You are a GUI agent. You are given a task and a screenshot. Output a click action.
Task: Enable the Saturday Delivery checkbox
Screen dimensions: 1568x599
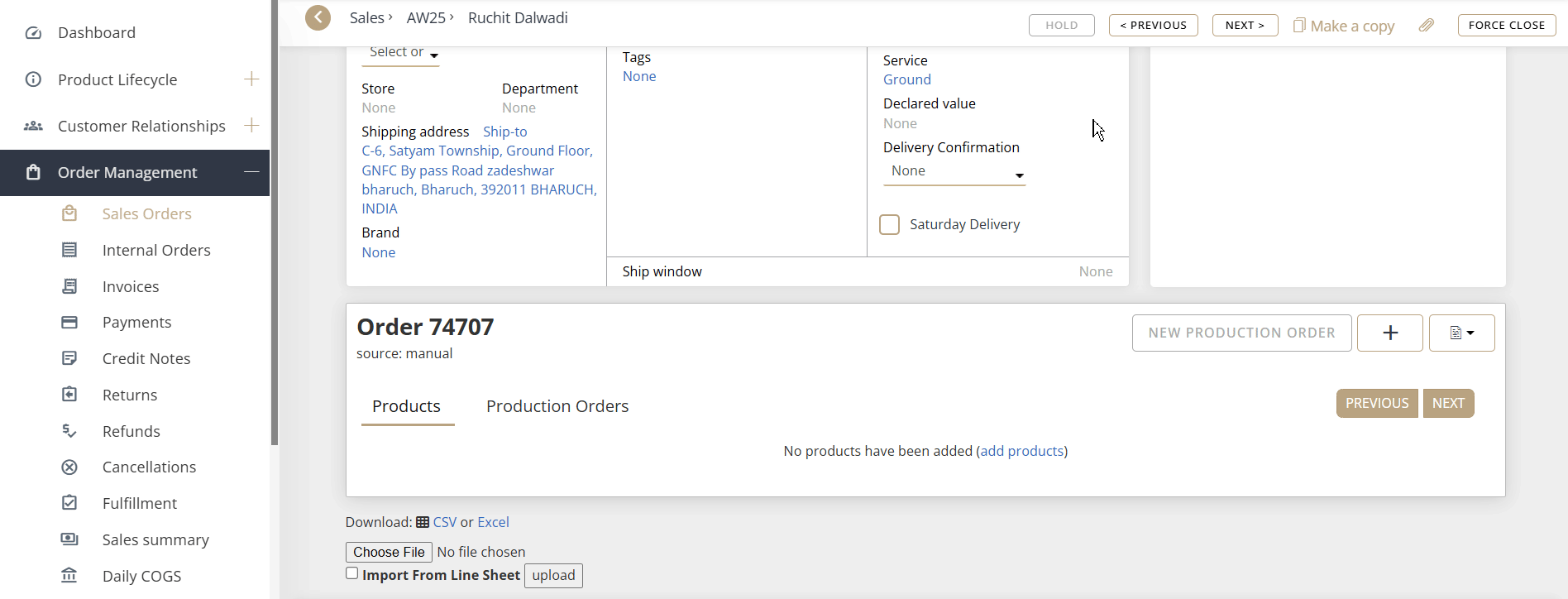point(889,225)
